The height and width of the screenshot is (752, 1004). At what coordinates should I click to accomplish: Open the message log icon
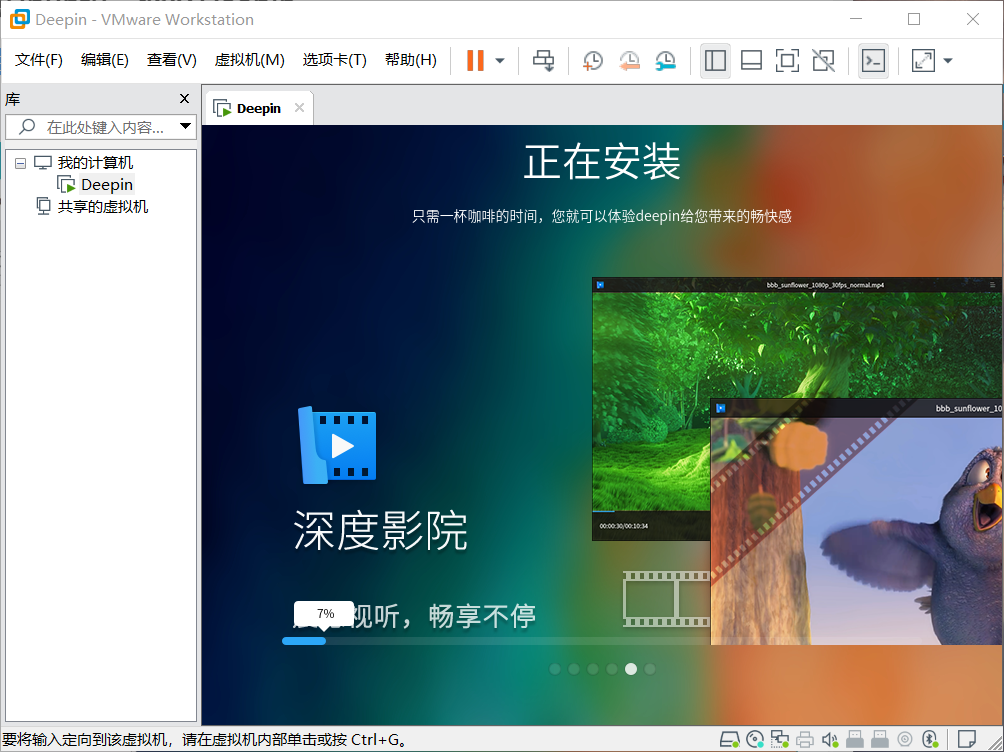pyautogui.click(x=967, y=739)
